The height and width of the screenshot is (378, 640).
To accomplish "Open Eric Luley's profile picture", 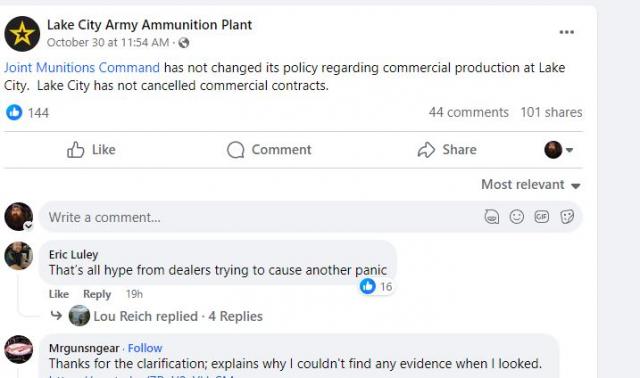I will tap(18, 256).
